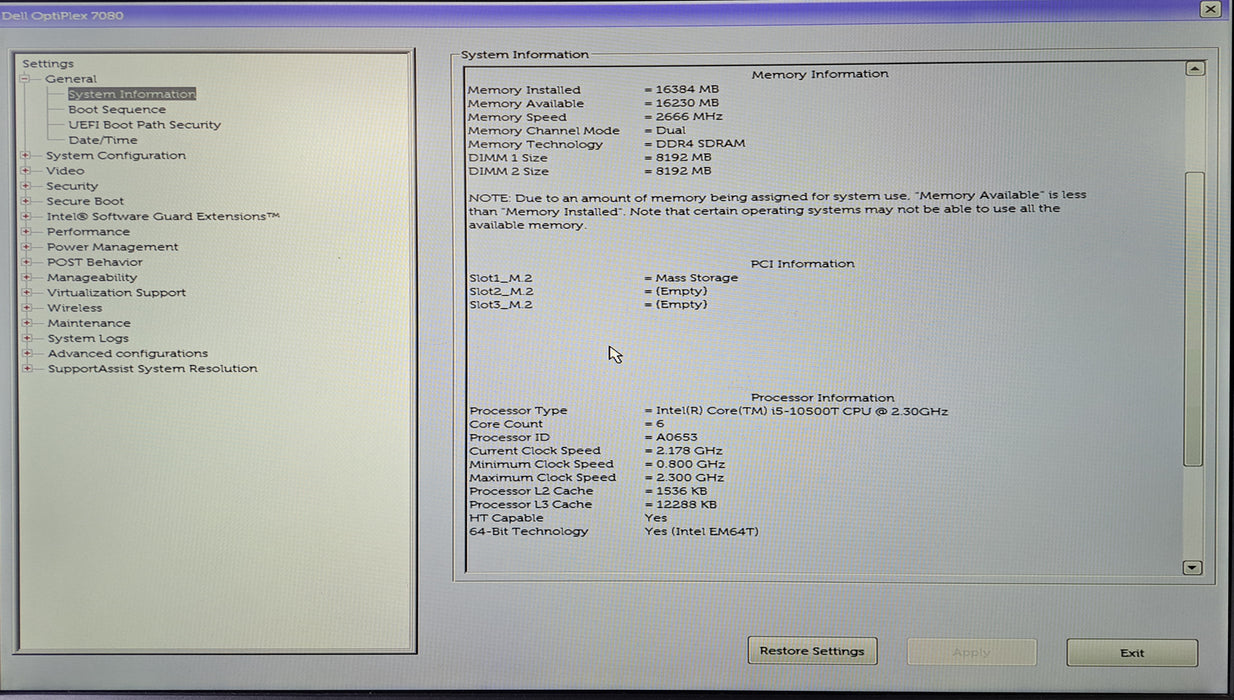Expand the Advanced configurations node

[x=26, y=353]
